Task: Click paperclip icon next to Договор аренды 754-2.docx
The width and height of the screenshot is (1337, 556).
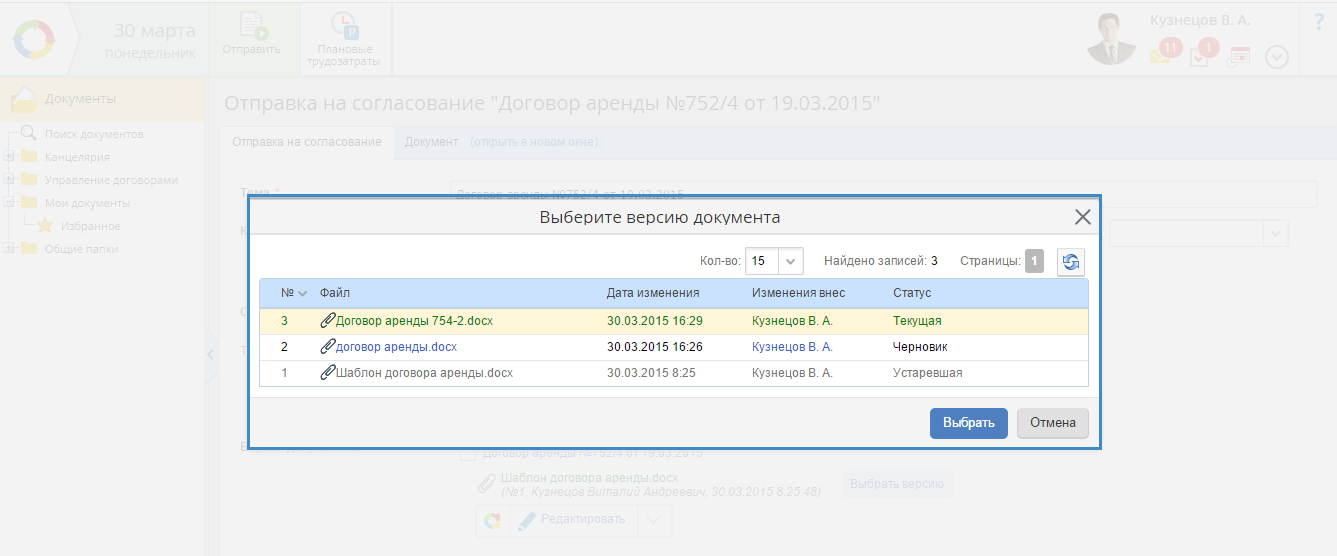Action: click(327, 321)
